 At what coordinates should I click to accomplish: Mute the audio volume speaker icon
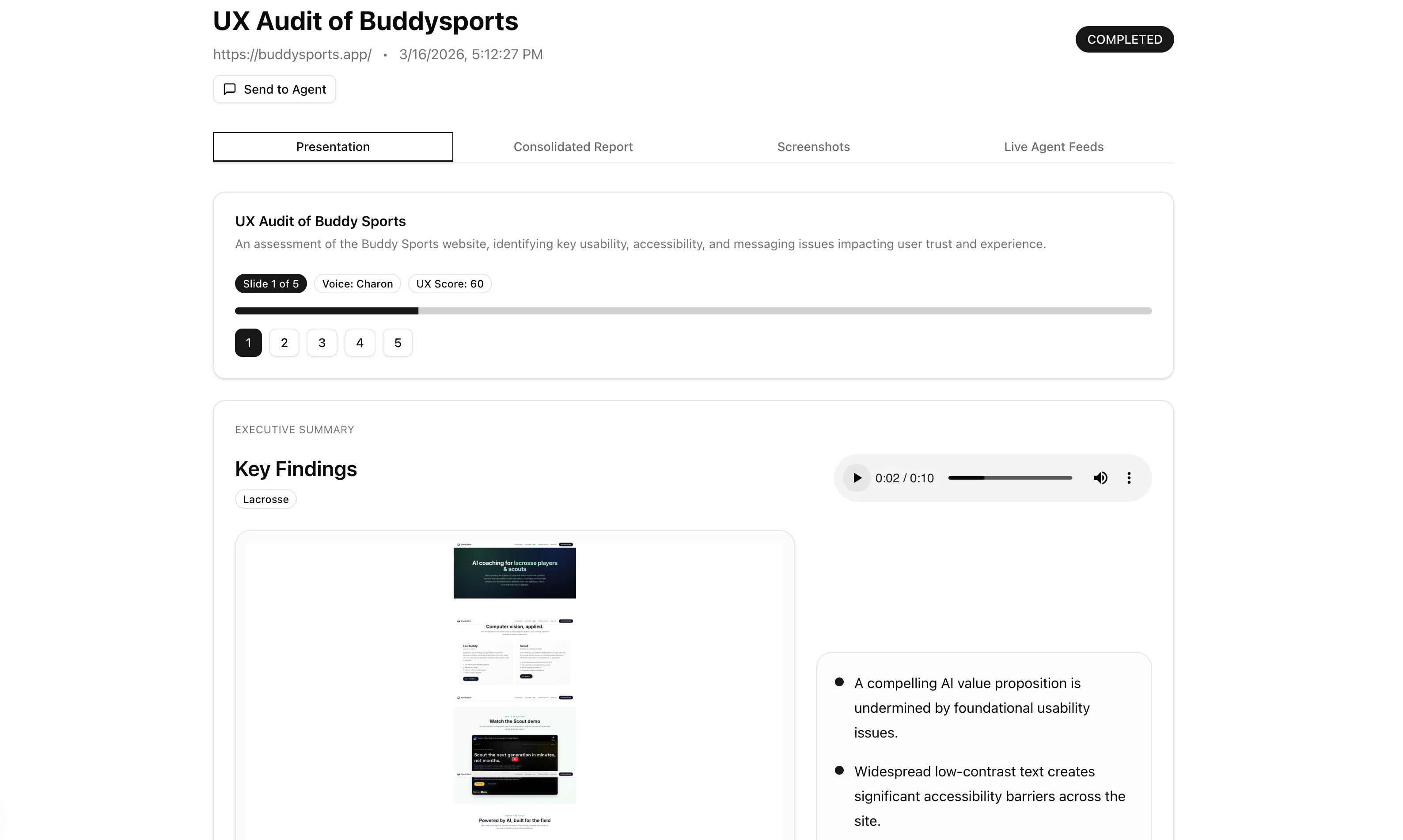tap(1100, 478)
